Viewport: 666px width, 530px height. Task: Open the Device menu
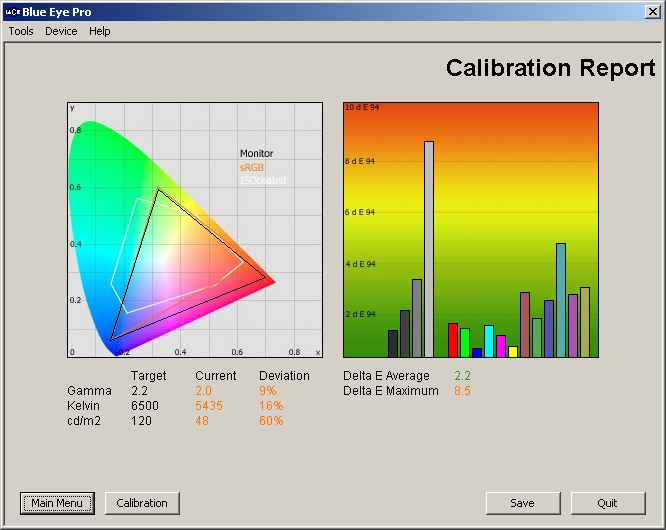point(61,31)
